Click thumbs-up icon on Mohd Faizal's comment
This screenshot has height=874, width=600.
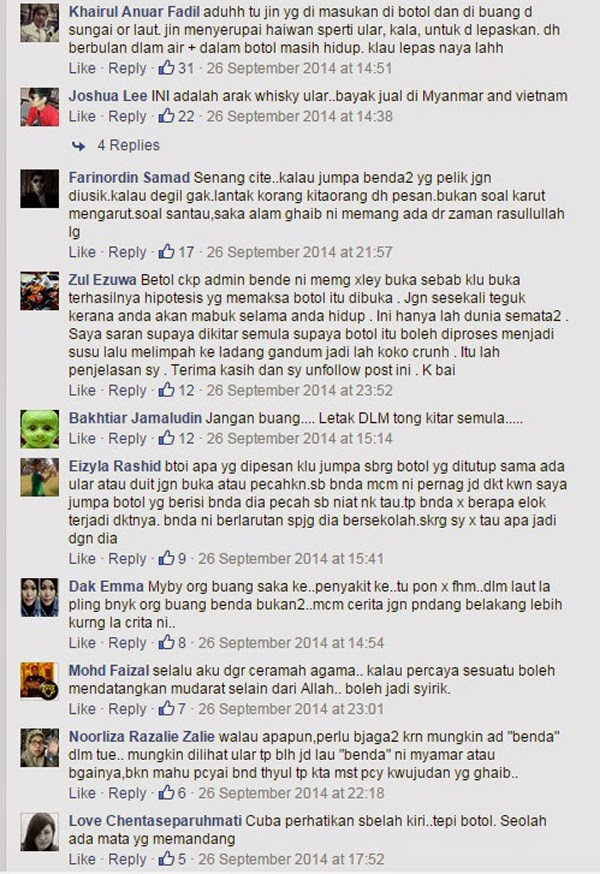click(x=166, y=709)
